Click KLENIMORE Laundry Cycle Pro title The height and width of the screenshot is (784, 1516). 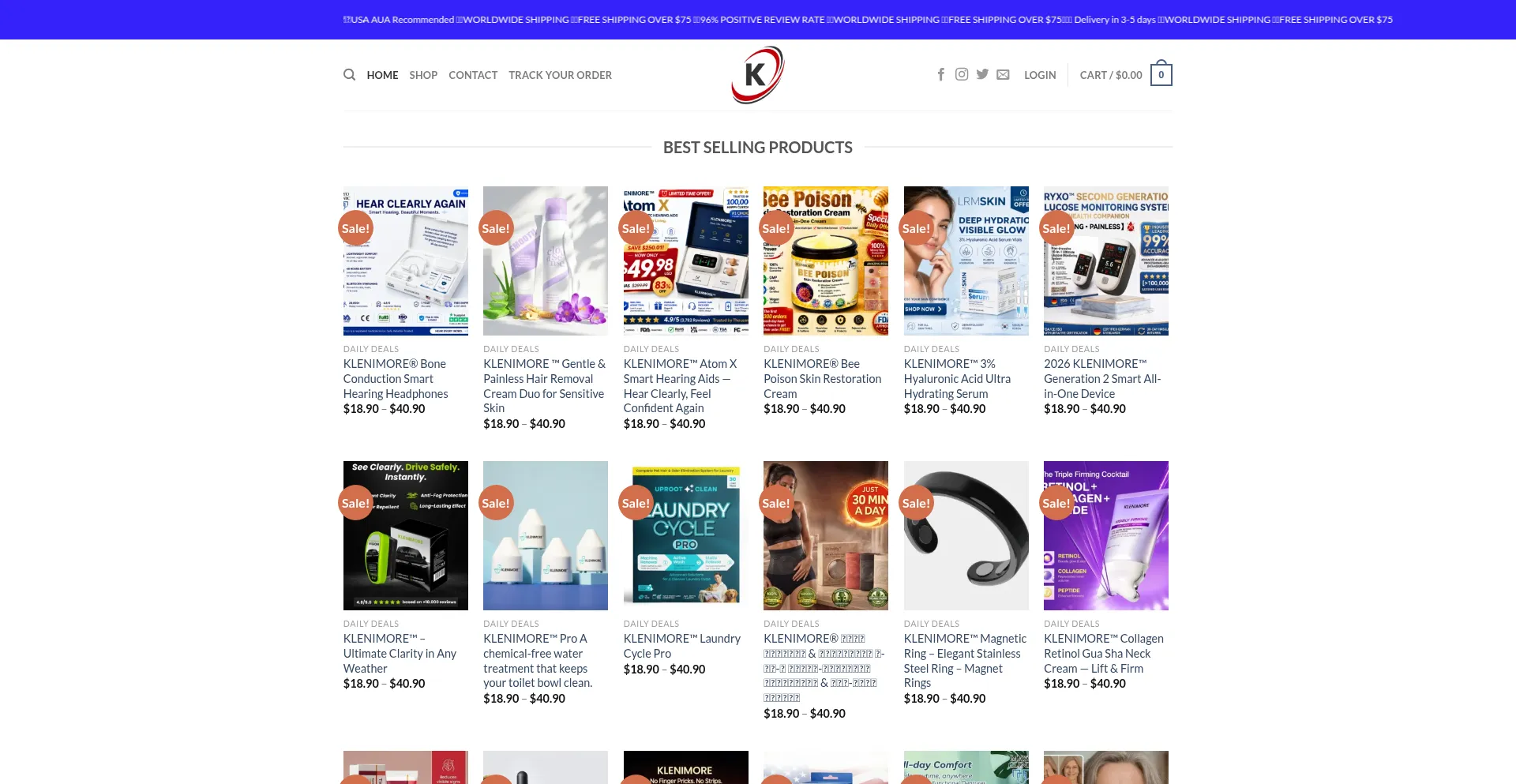tap(681, 646)
